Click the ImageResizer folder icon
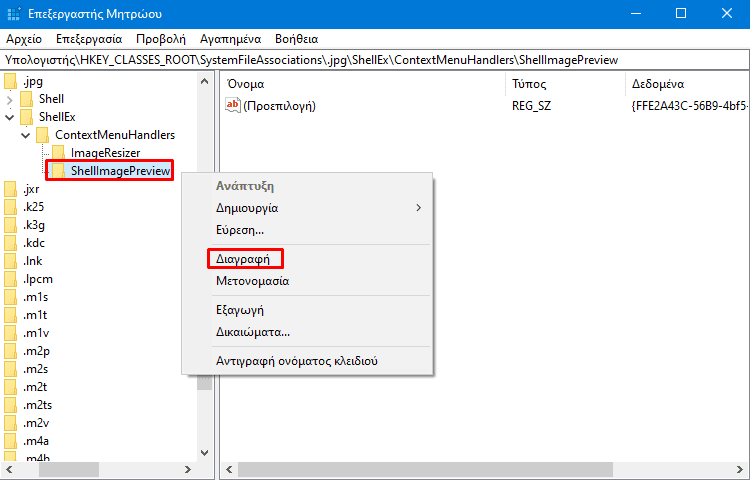Viewport: 750px width, 480px height. (x=58, y=153)
